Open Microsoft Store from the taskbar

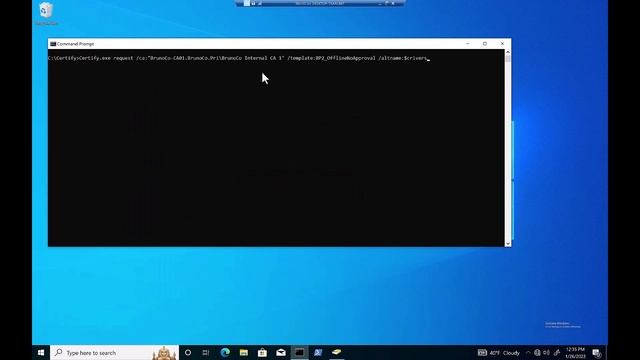coord(262,353)
